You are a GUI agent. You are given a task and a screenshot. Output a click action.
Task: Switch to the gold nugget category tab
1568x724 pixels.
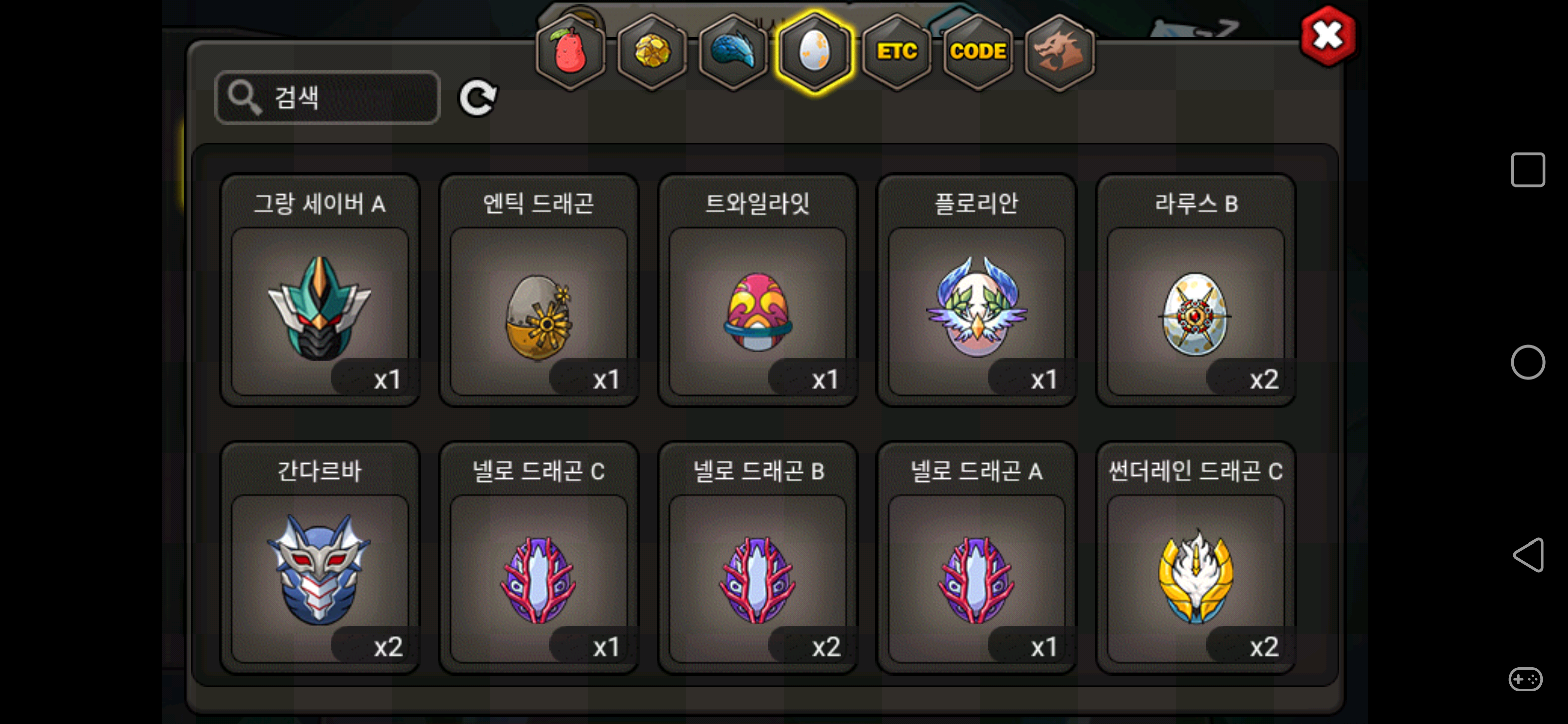(652, 52)
